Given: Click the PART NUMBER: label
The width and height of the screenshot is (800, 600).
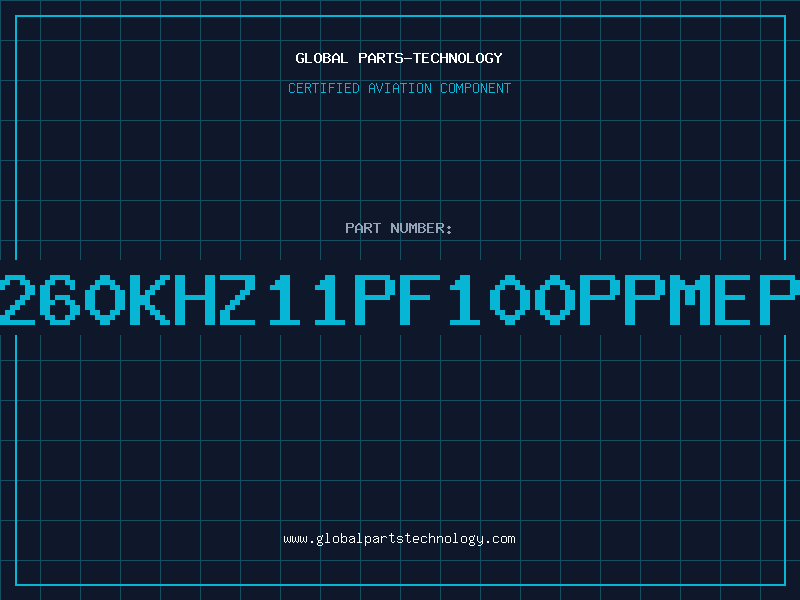Looking at the screenshot, I should pos(399,228).
